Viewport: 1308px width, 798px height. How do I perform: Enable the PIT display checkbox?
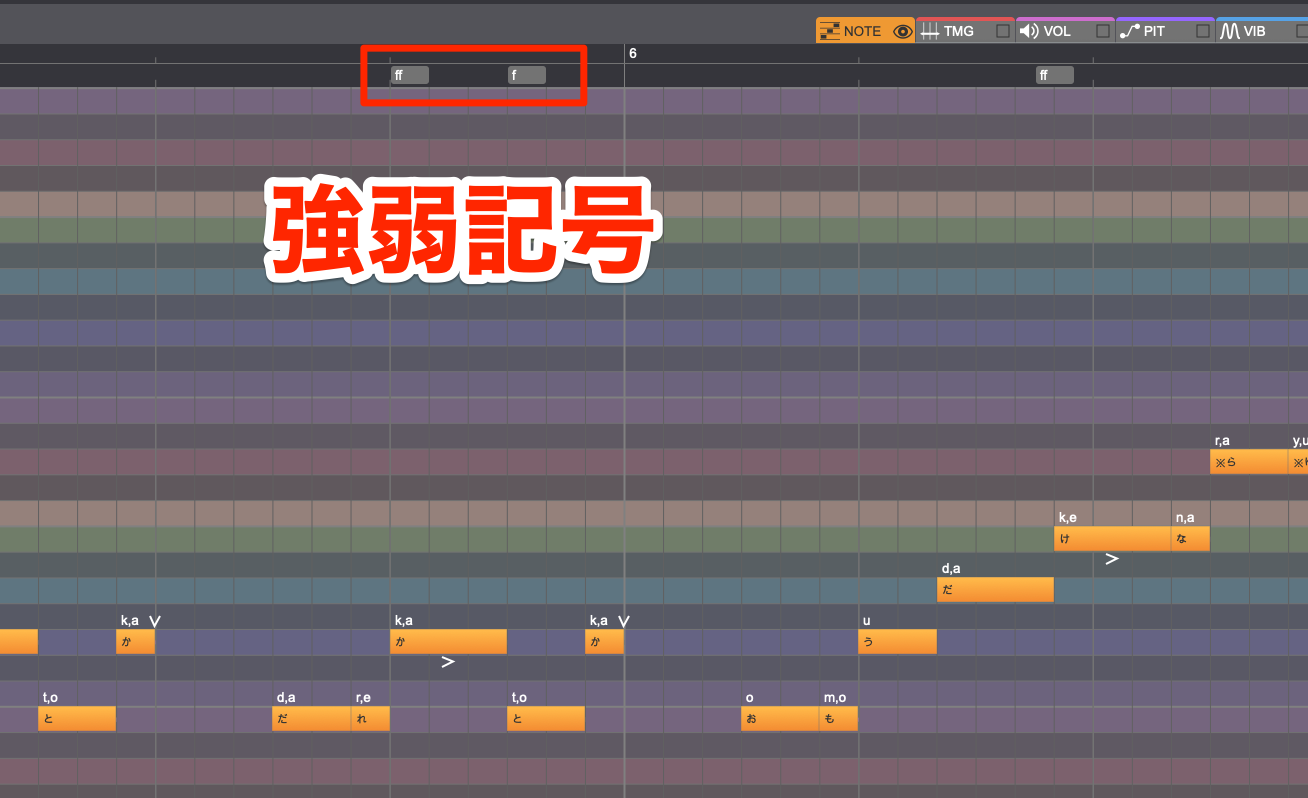point(1202,31)
